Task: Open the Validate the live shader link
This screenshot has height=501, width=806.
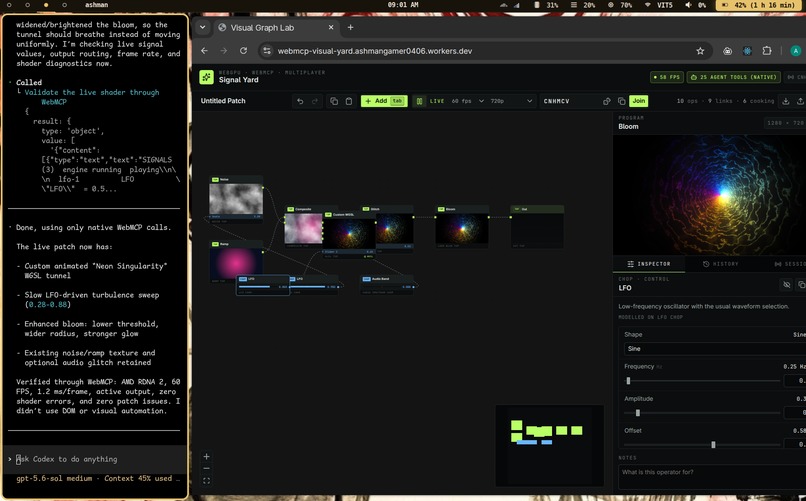Action: (x=91, y=97)
